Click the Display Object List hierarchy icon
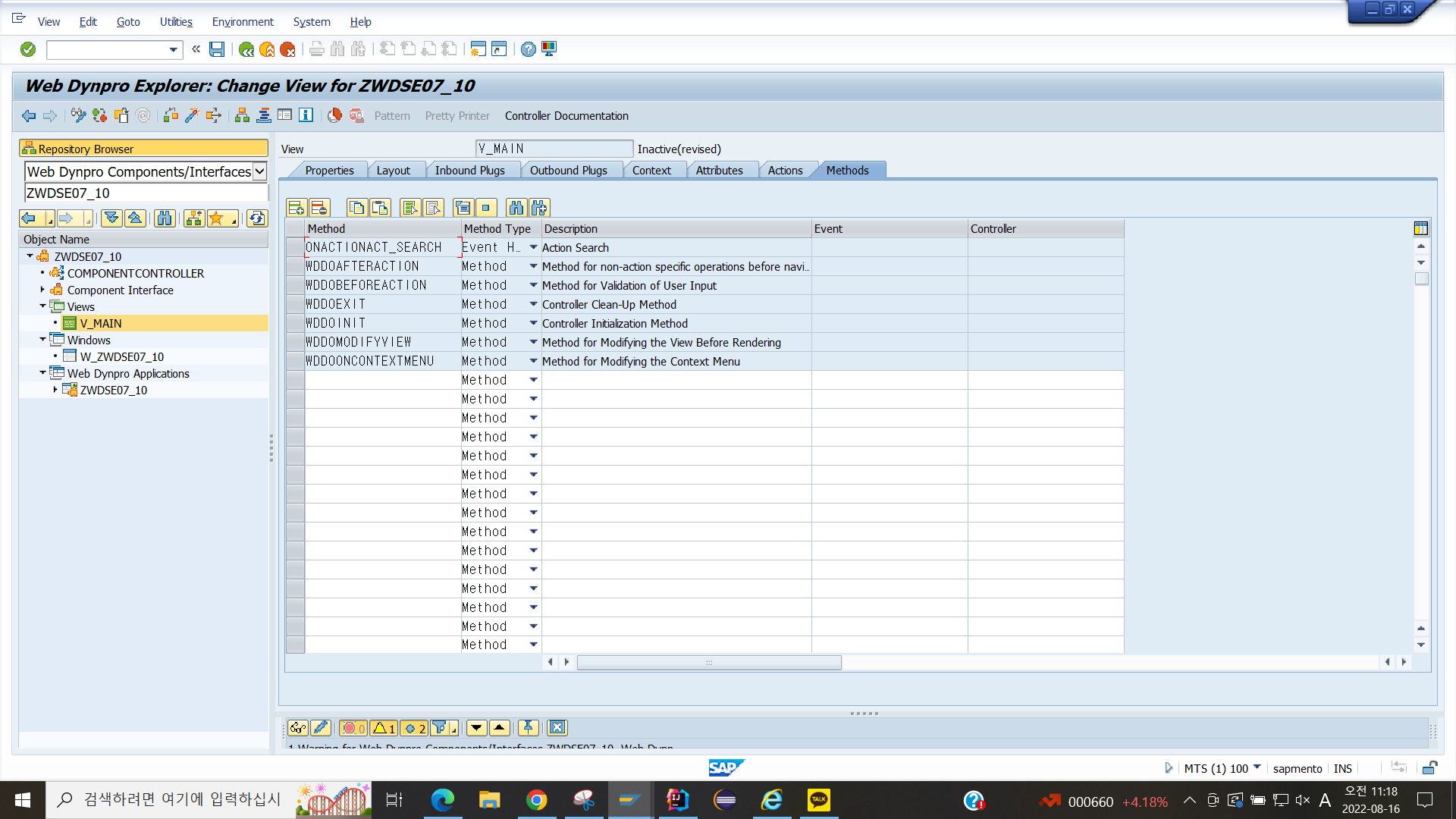 click(x=242, y=115)
